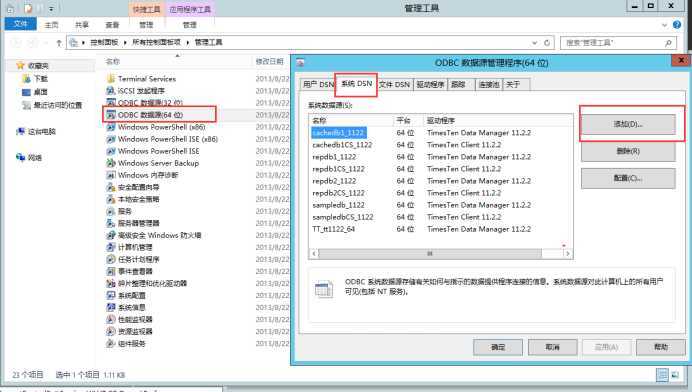The height and width of the screenshot is (392, 692).
Task: Click the Windows PowerShell (x86) icon
Action: (x=111, y=127)
